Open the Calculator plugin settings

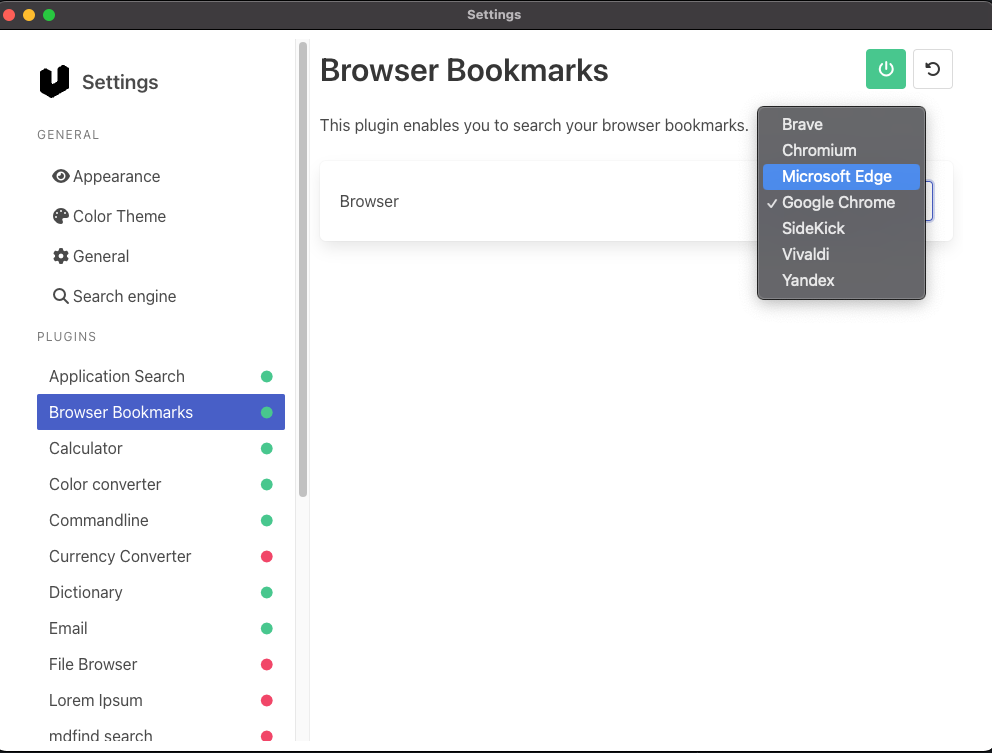pos(161,448)
